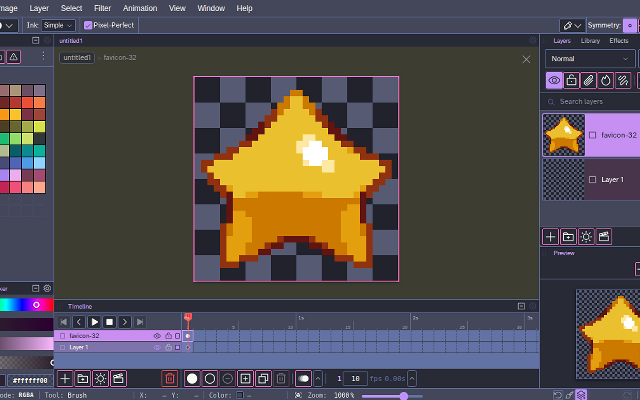Open the three-dot palette options menu

(43, 56)
